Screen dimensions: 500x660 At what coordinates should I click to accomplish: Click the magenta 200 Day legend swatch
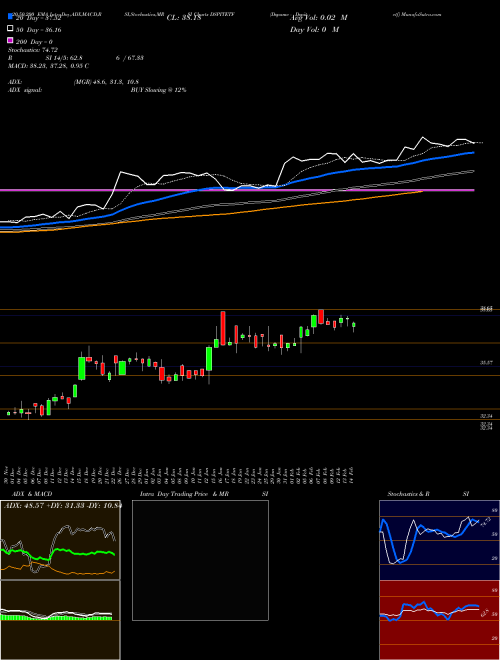pyautogui.click(x=10, y=41)
